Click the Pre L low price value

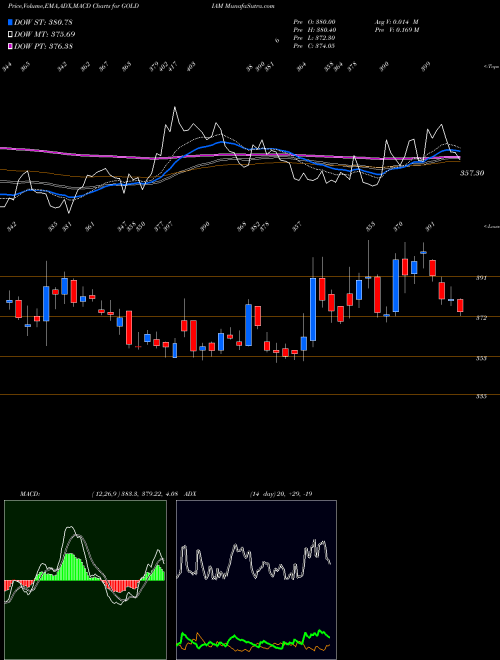tap(325, 38)
